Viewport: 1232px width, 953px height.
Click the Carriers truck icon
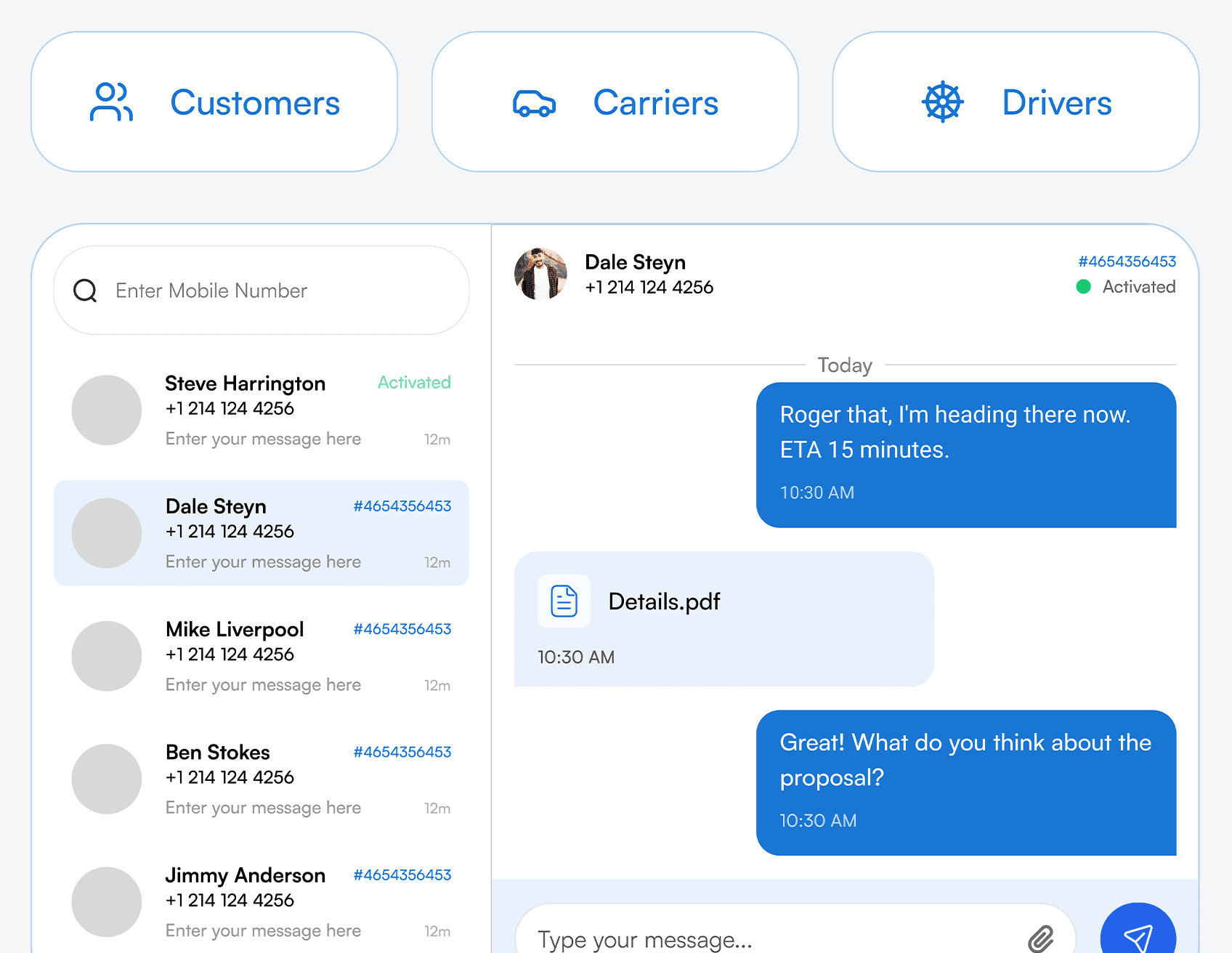click(x=534, y=102)
